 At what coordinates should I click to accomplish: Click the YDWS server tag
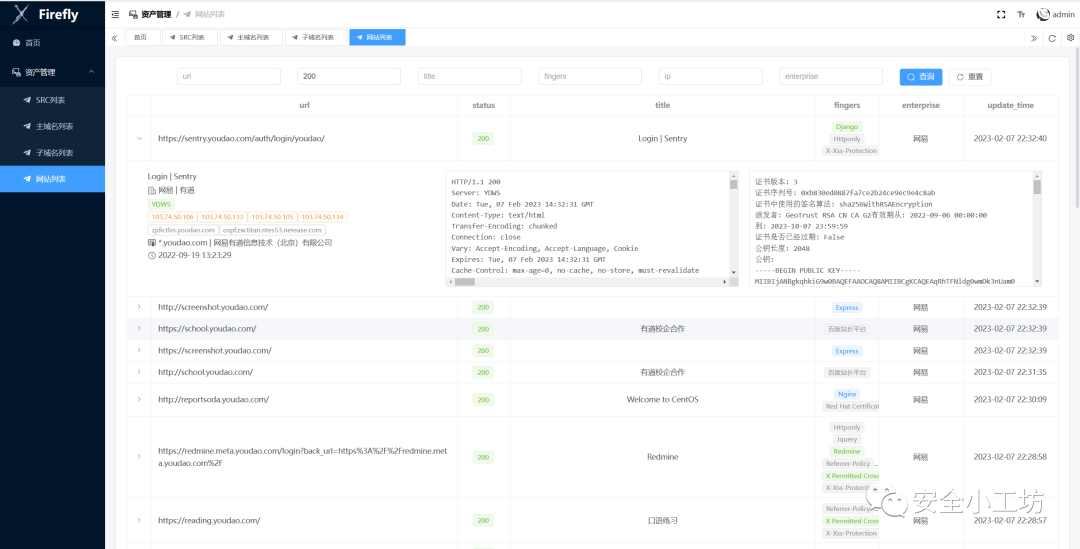click(x=163, y=205)
